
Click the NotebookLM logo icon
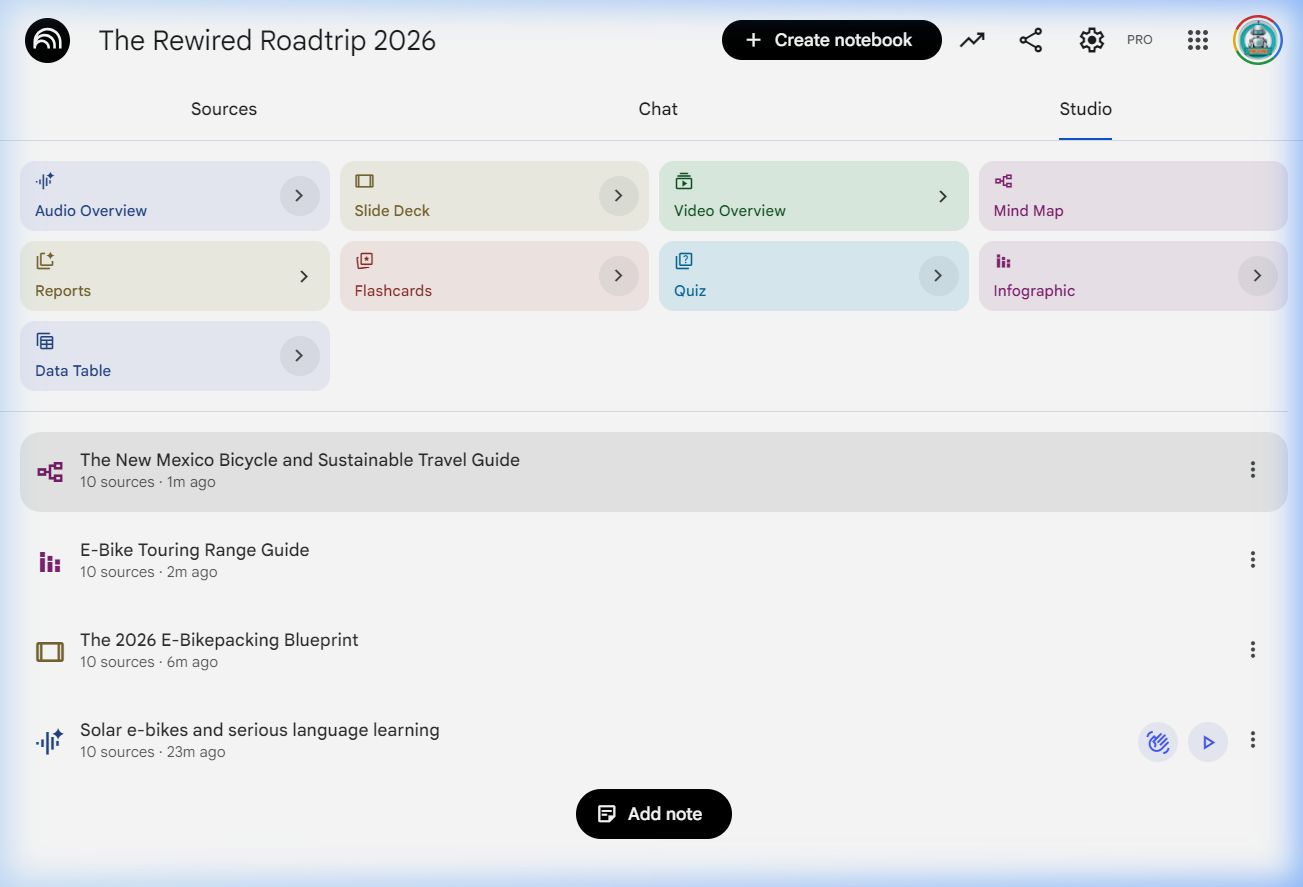(x=47, y=41)
